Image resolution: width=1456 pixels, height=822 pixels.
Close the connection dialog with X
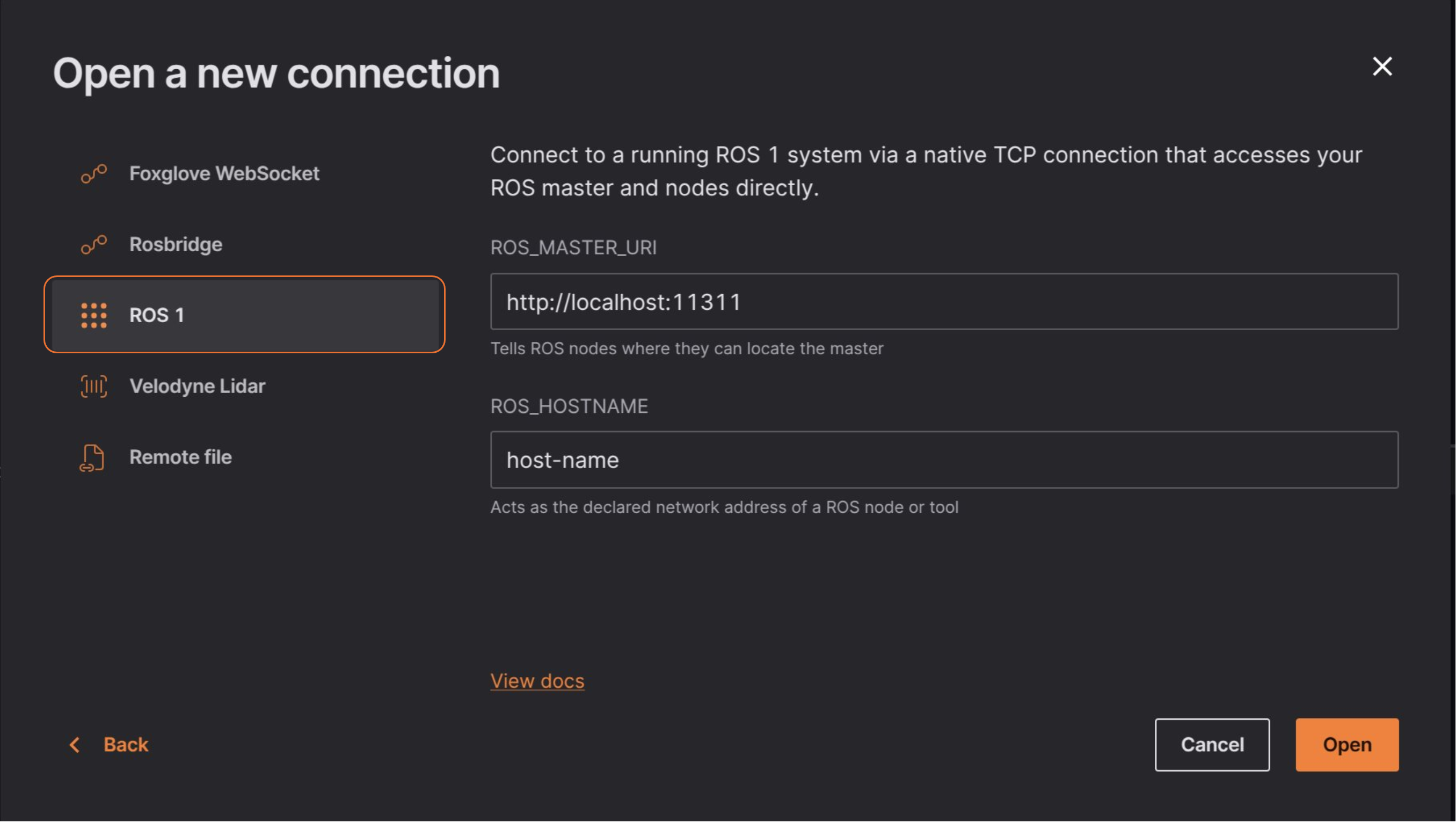click(x=1382, y=67)
